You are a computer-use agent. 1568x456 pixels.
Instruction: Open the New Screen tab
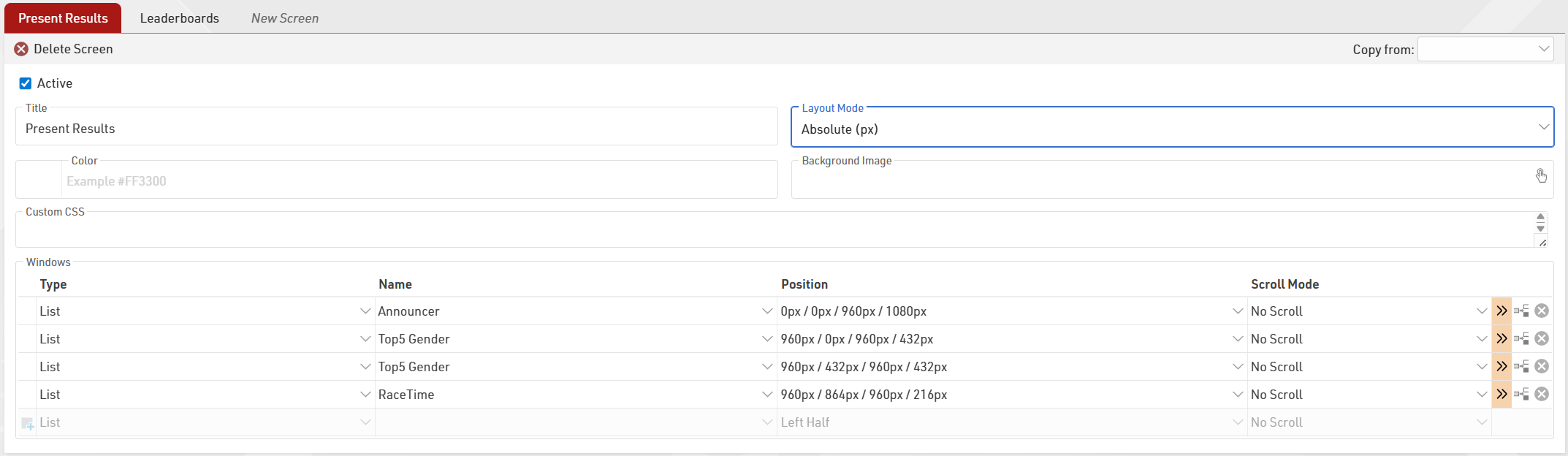pyautogui.click(x=284, y=18)
